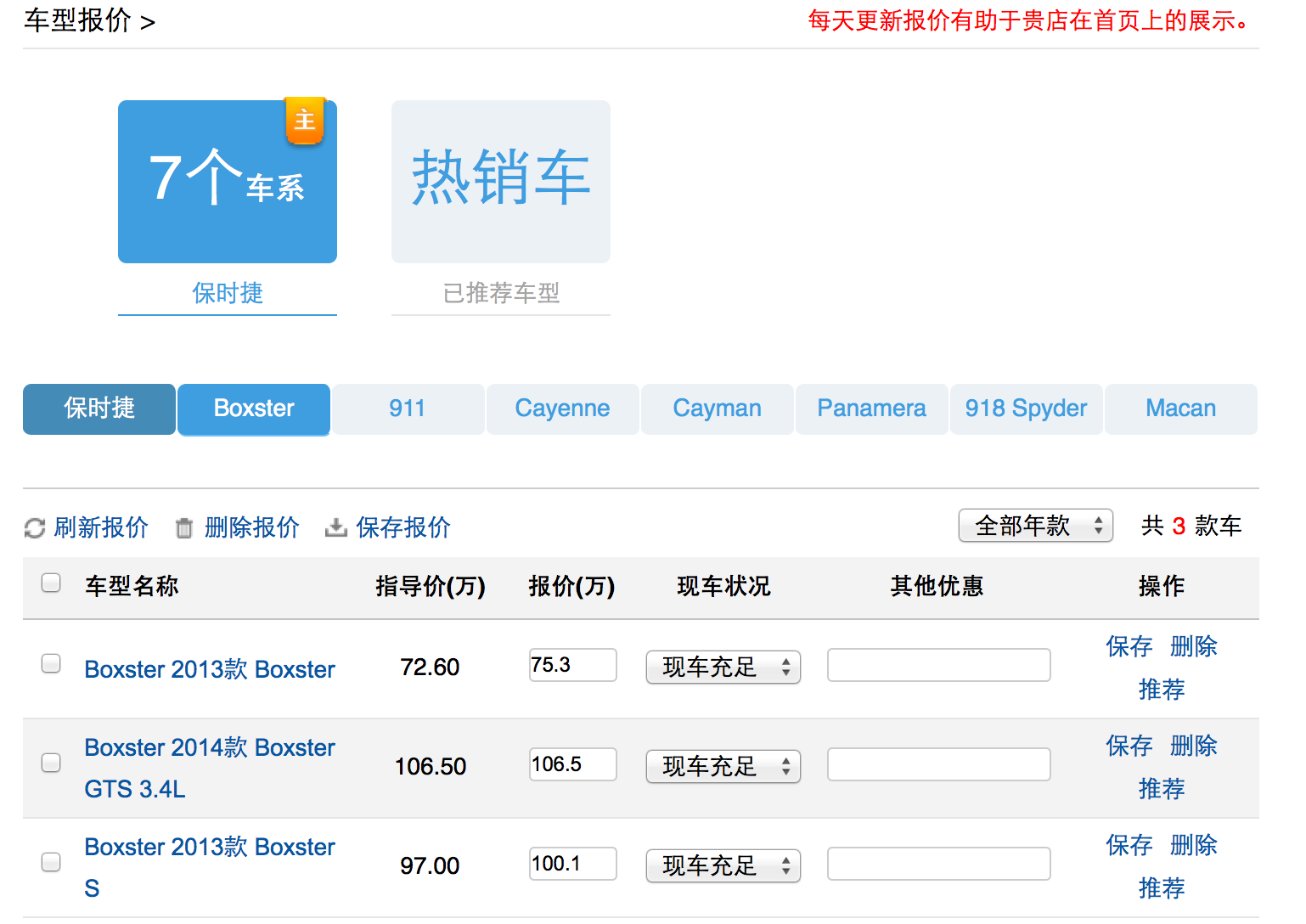Click the 车型名称 column header
This screenshot has height=924, width=1306.
click(x=132, y=586)
